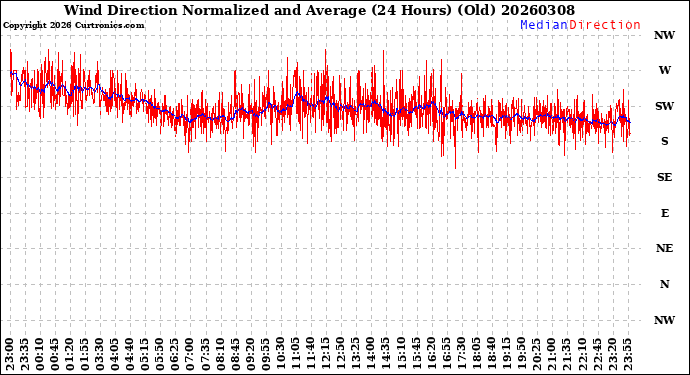
Task: Click the Copyright 2026 Curtronics.com label
Action: pos(73,26)
